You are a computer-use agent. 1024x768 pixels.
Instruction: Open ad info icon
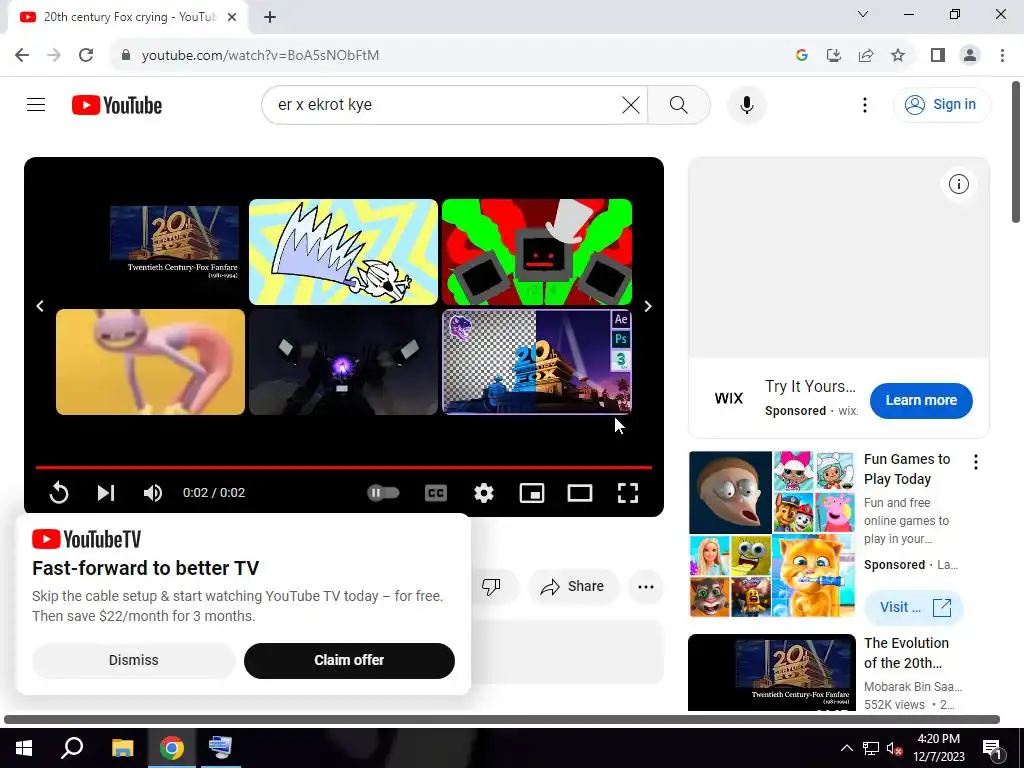point(958,184)
